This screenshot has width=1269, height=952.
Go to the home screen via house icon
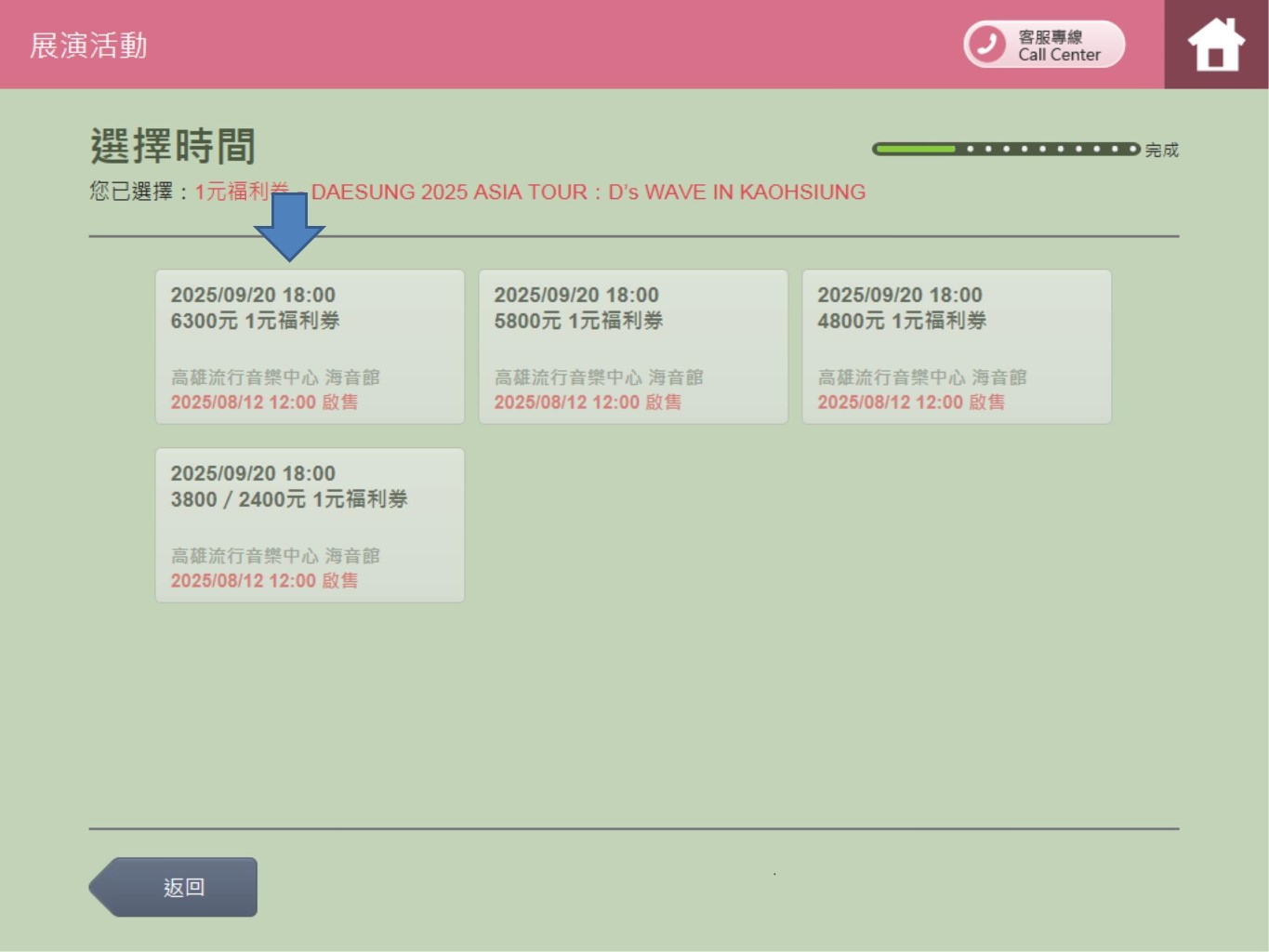pyautogui.click(x=1215, y=45)
